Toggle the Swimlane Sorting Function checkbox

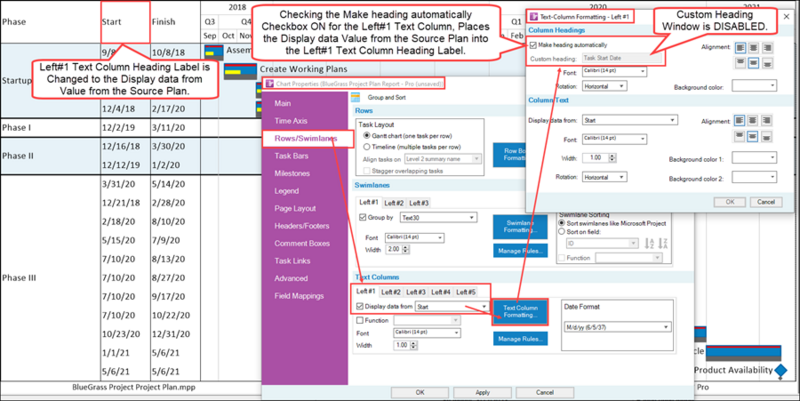[x=562, y=258]
